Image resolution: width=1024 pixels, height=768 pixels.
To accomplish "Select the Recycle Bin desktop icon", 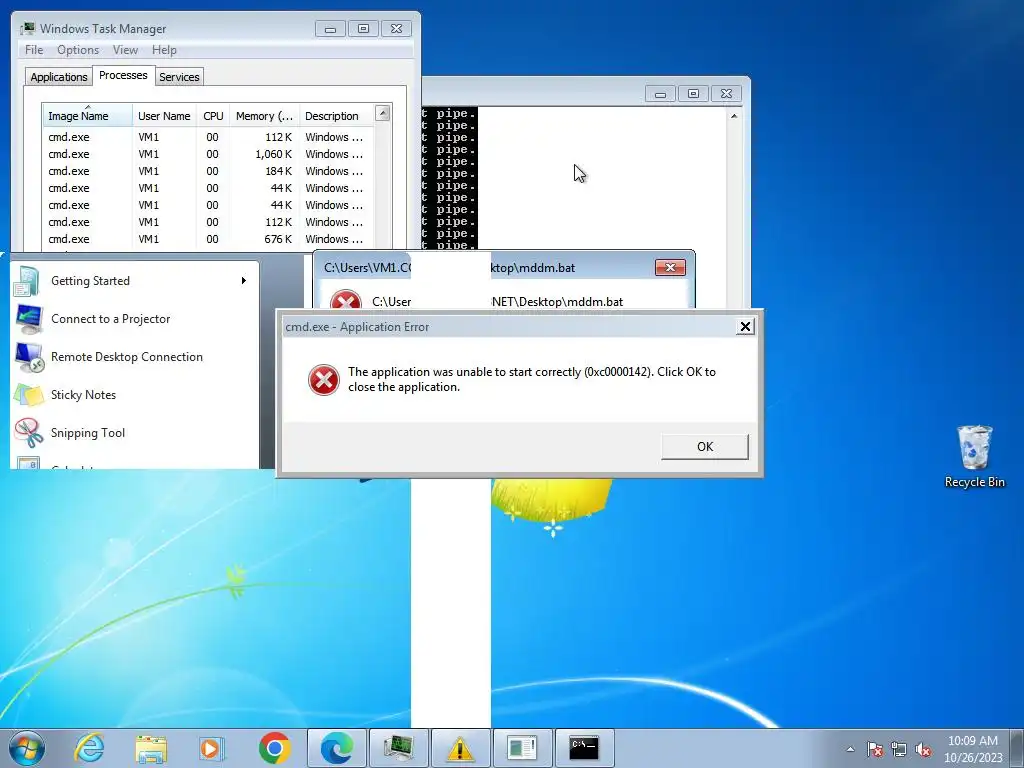I will (x=974, y=456).
